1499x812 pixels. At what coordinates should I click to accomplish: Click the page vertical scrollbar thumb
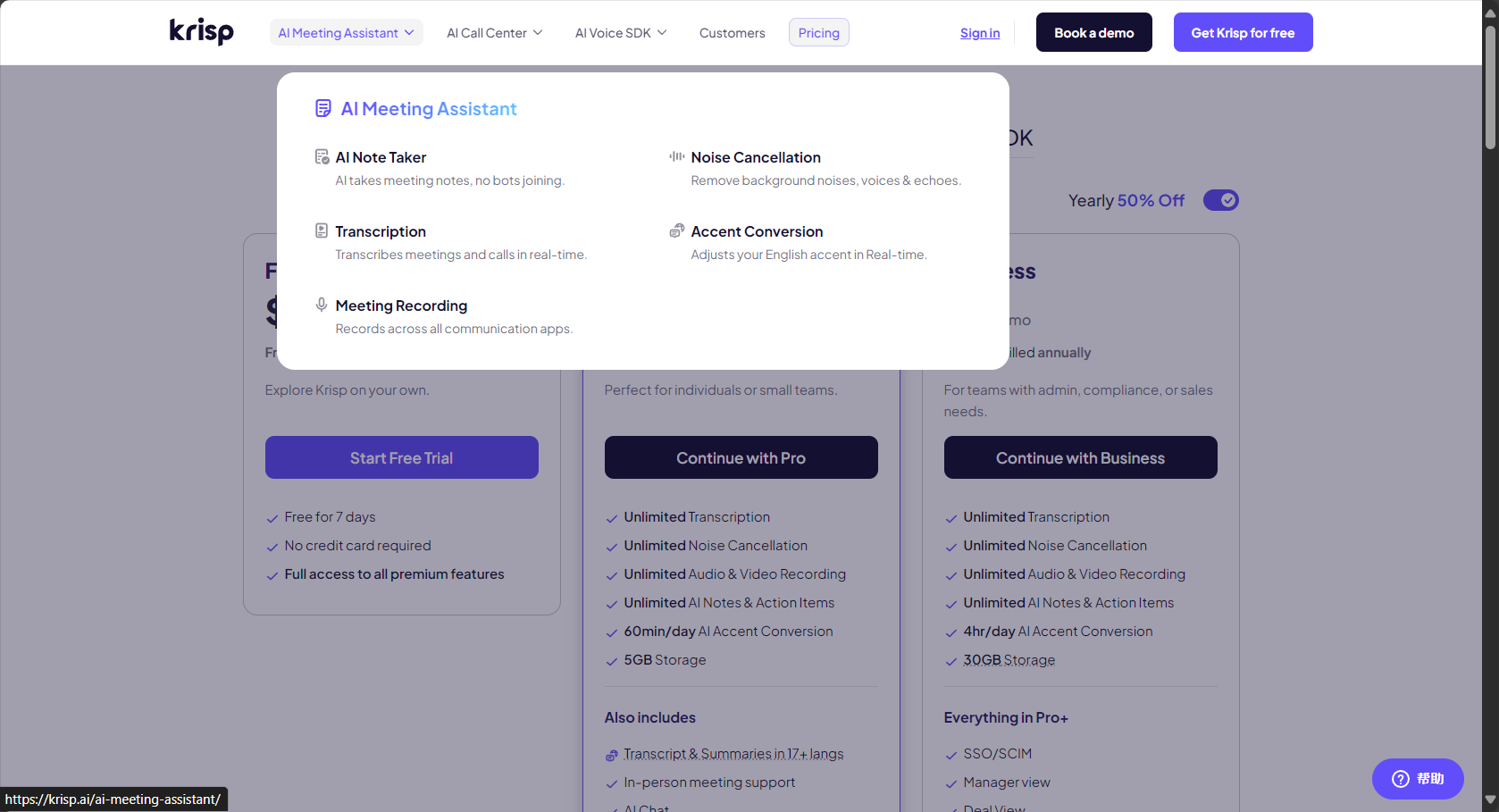click(1490, 87)
